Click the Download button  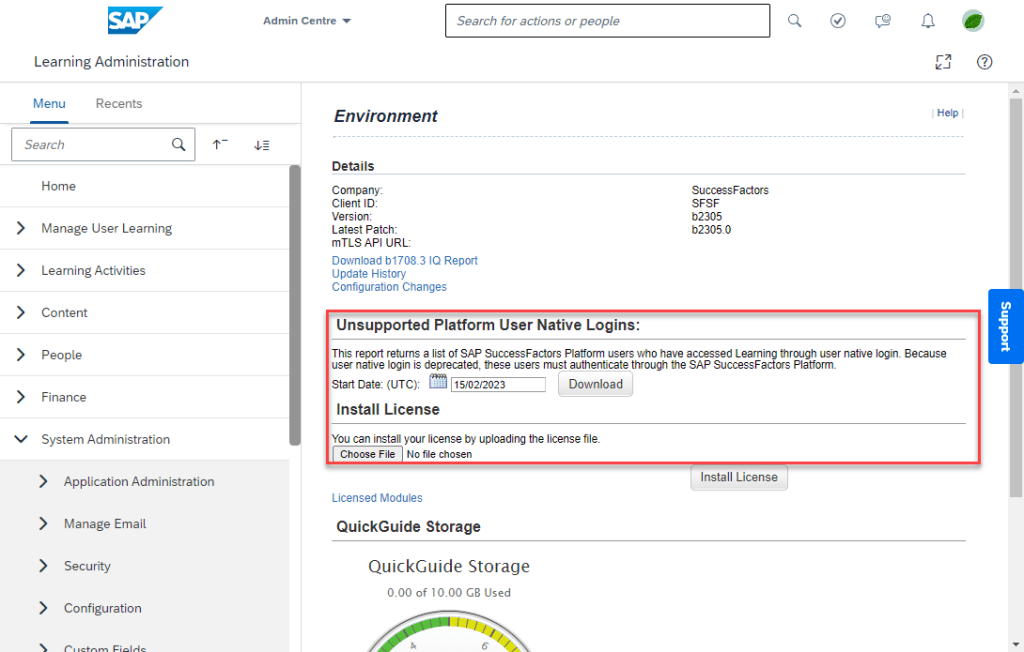[x=595, y=384]
